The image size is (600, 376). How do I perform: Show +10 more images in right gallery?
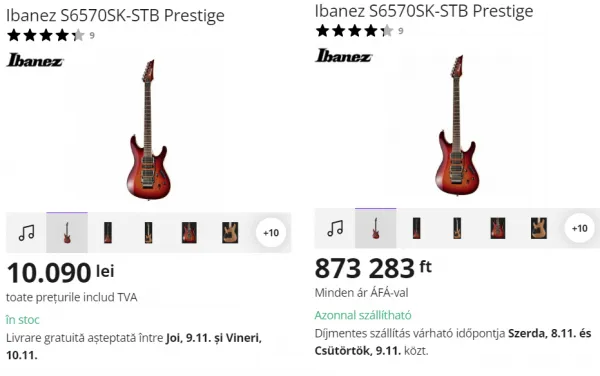[x=579, y=228]
